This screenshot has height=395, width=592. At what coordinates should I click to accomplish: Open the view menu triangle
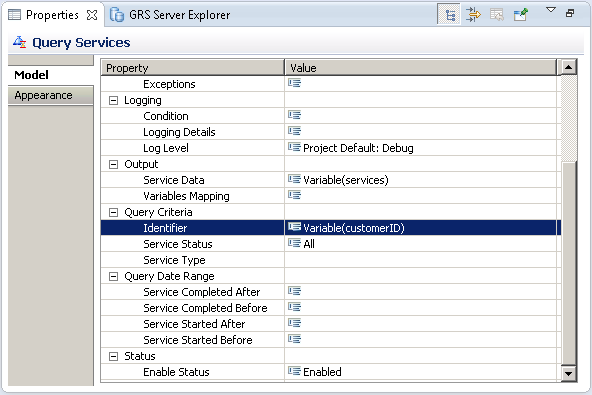tap(551, 10)
